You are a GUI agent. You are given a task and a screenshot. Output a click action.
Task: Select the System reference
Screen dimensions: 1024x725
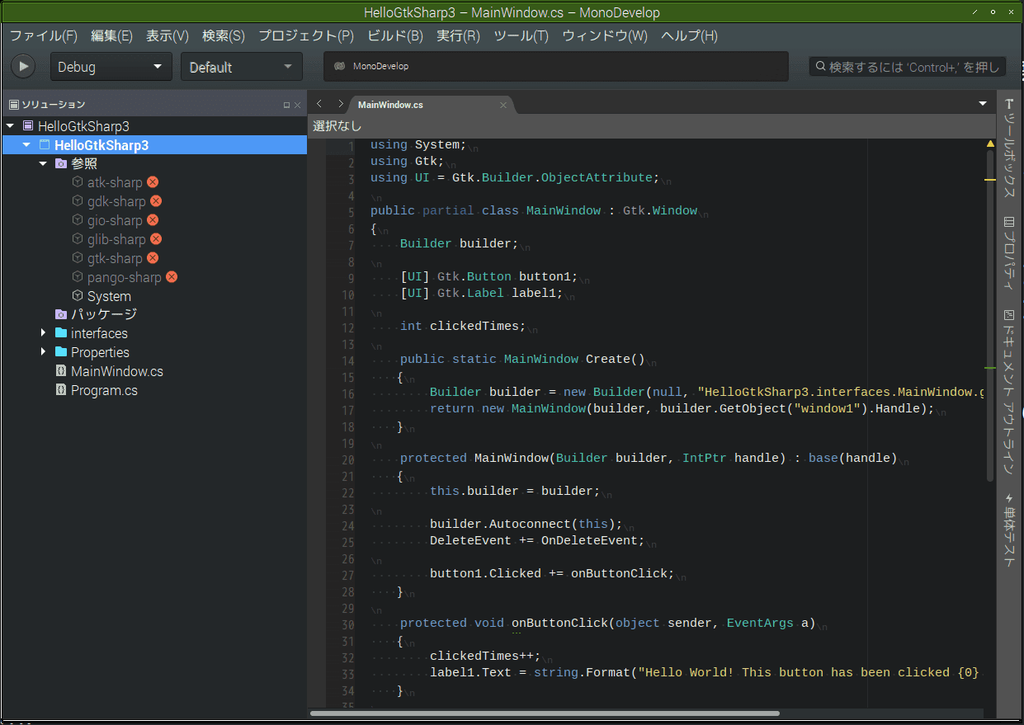tap(109, 296)
